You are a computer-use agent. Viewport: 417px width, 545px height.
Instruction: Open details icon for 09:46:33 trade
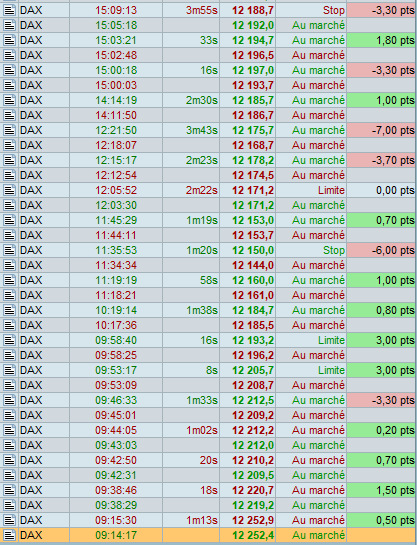9,400
